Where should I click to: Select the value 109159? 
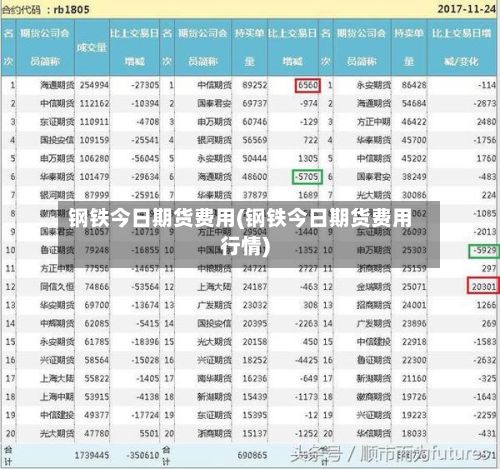pyautogui.click(x=94, y=140)
